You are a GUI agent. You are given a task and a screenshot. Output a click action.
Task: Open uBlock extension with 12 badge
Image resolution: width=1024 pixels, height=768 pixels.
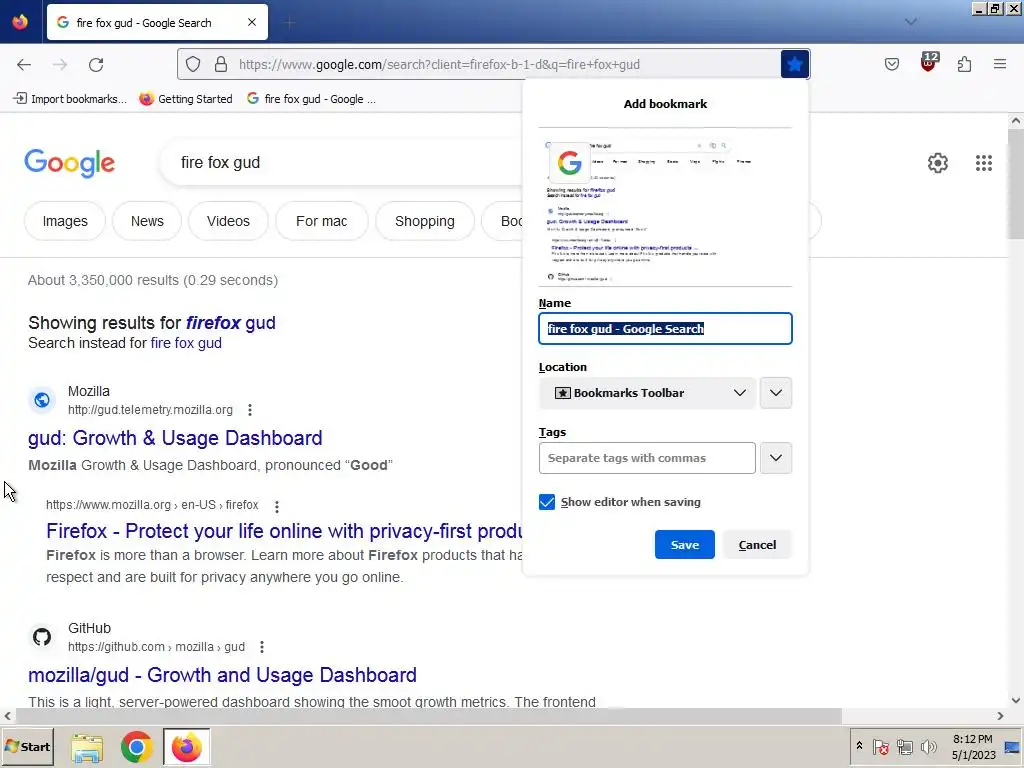[928, 63]
